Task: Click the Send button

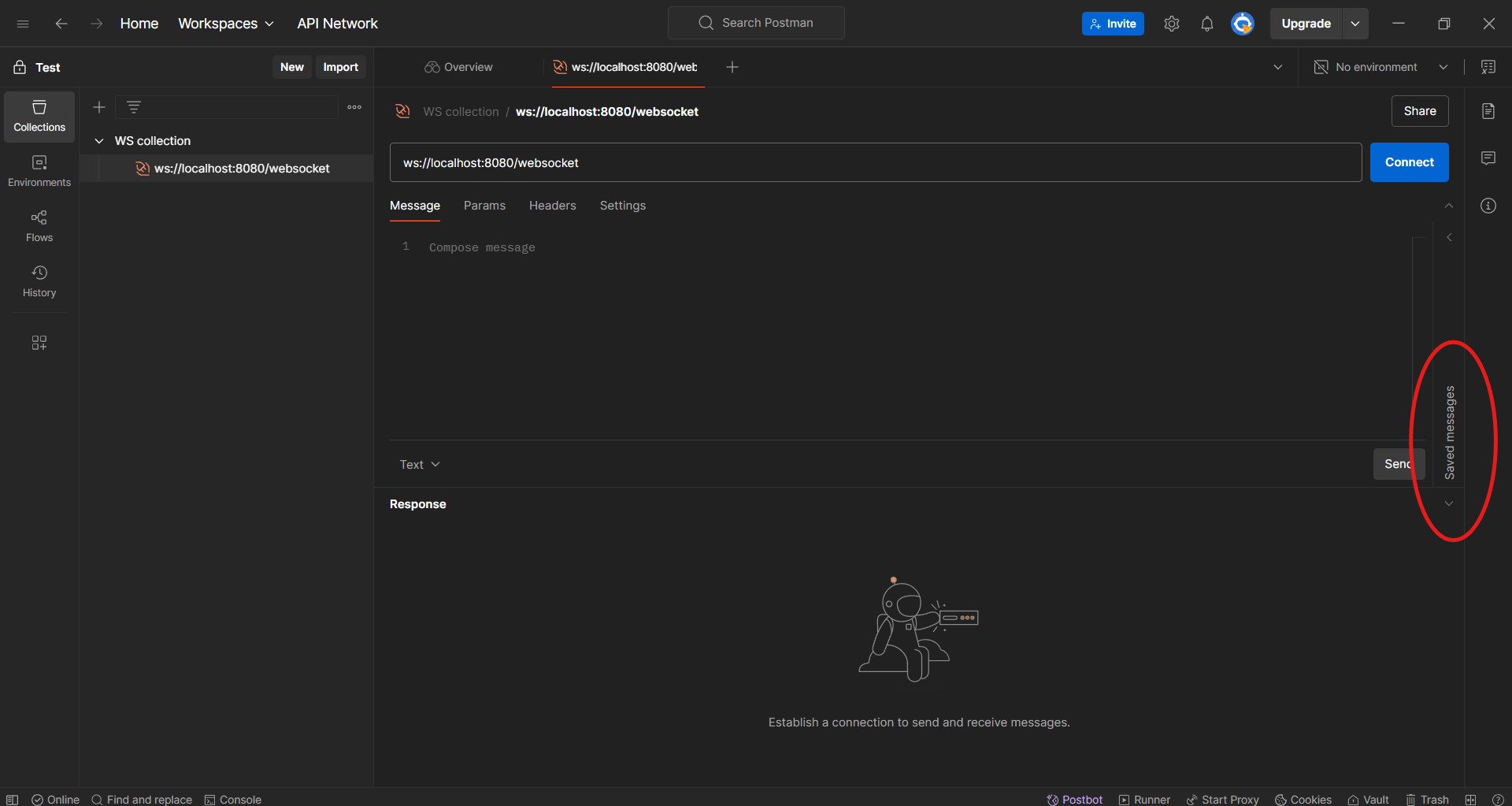Action: 1399,464
